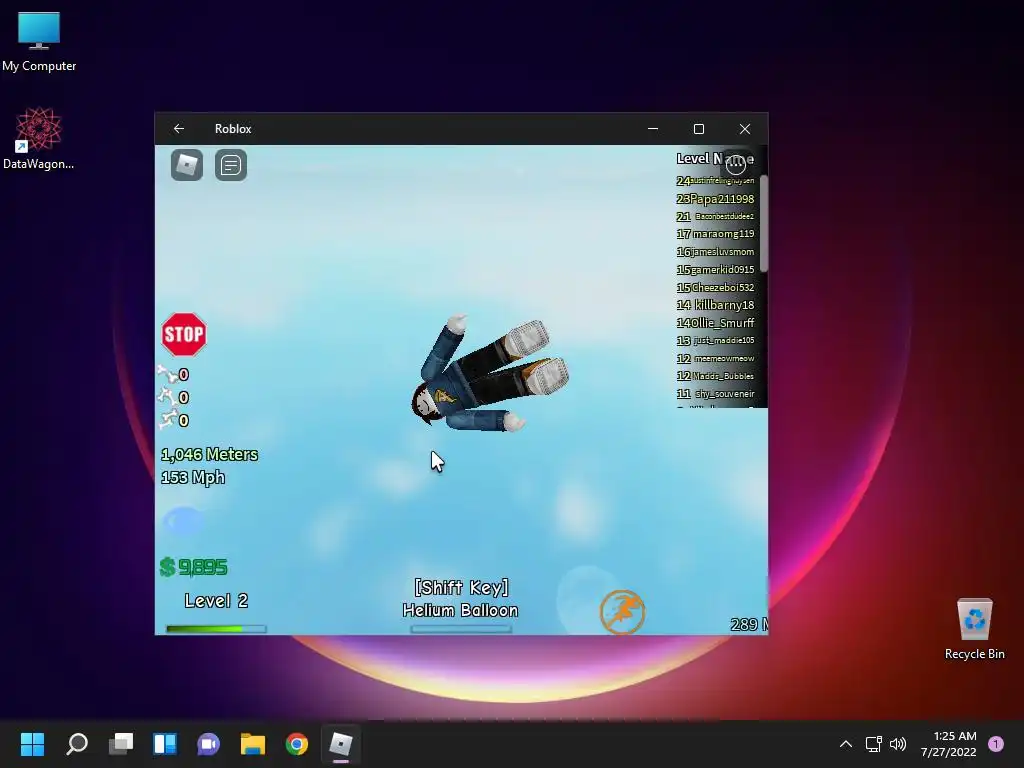Click the falling Roblox character
This screenshot has height=768, width=1024.
point(490,374)
